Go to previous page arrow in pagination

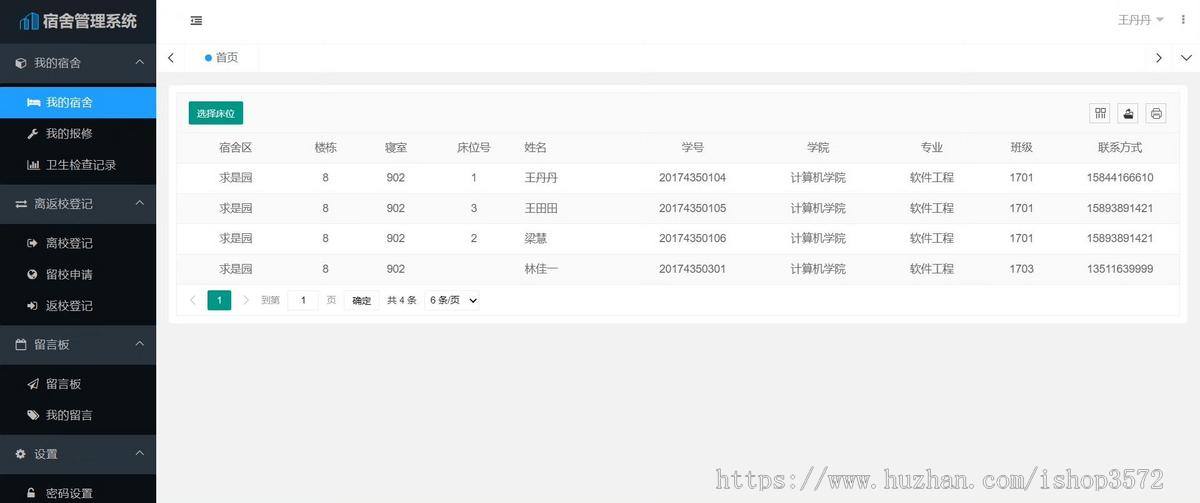(193, 299)
